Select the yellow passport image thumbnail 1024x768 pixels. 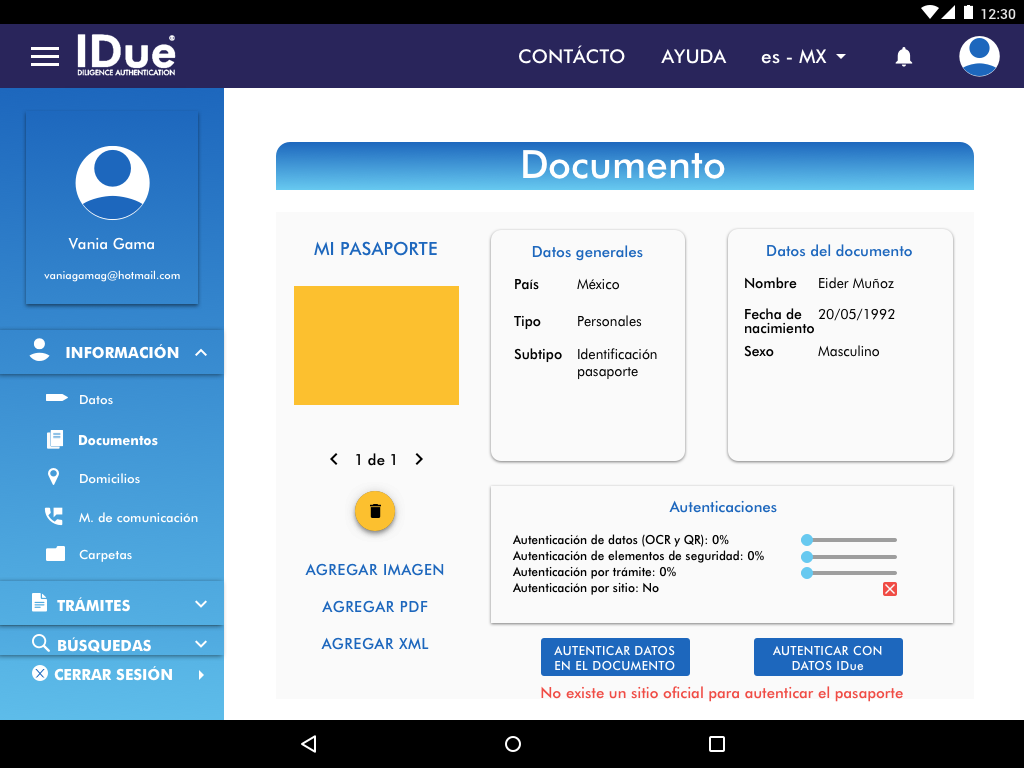[376, 345]
